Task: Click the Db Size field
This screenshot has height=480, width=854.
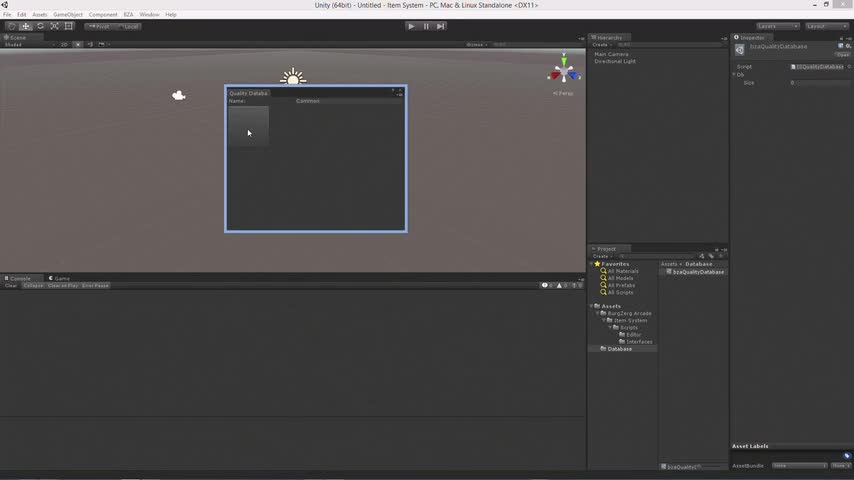Action: pyautogui.click(x=819, y=83)
